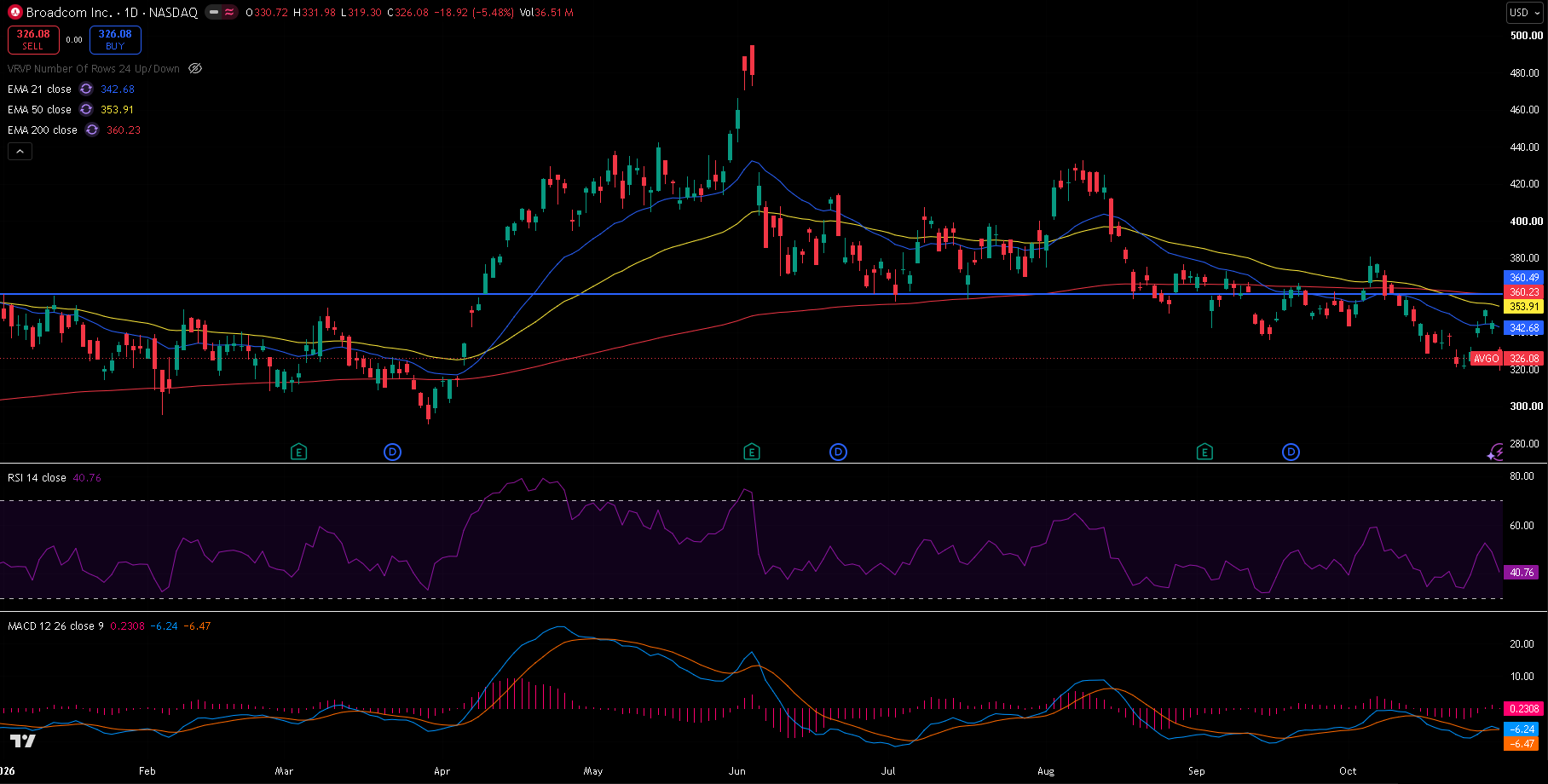Click the Feb label on time axis
1548x784 pixels.
pos(147,771)
